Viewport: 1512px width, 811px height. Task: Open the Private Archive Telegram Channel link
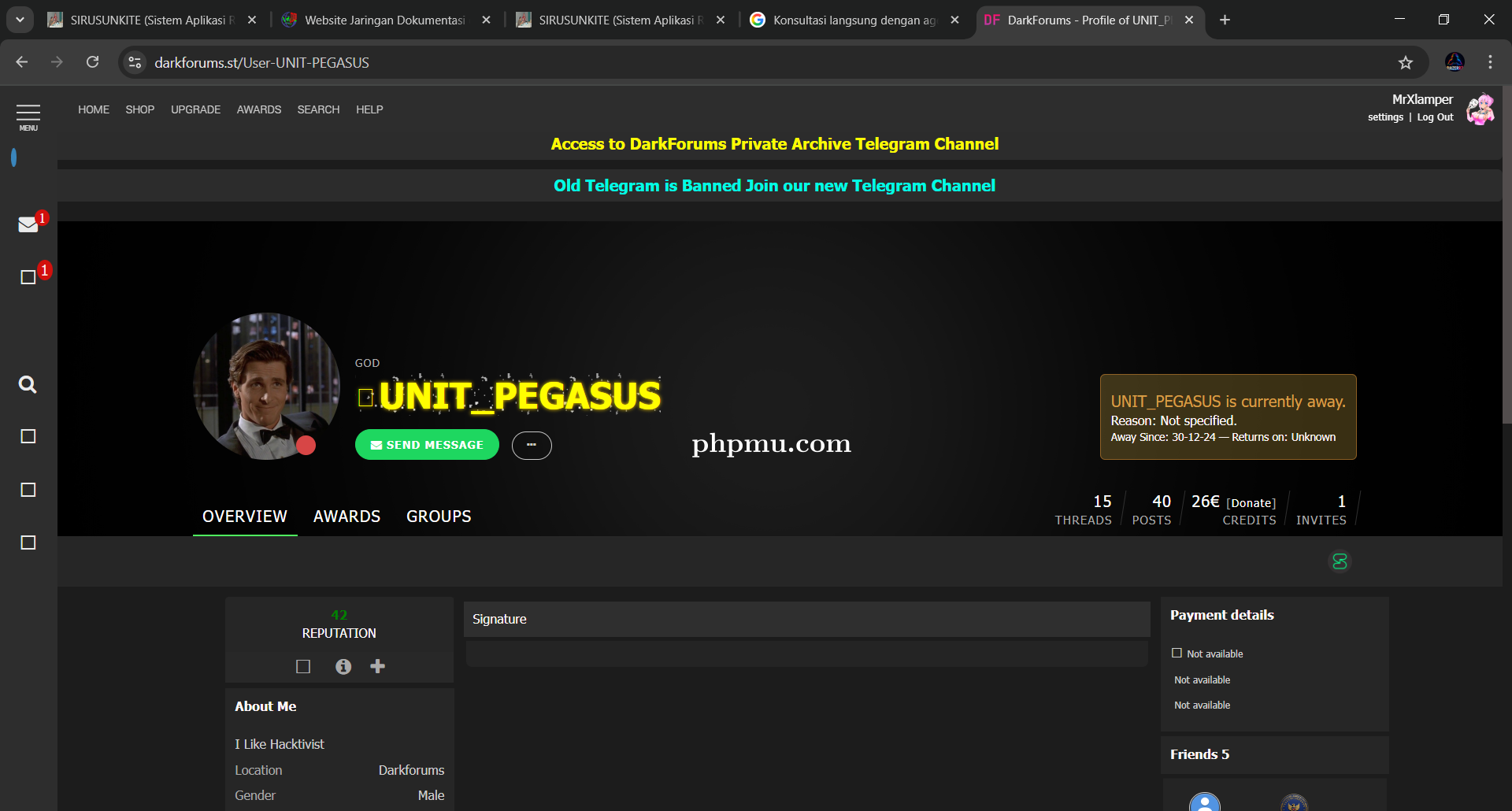pos(775,144)
